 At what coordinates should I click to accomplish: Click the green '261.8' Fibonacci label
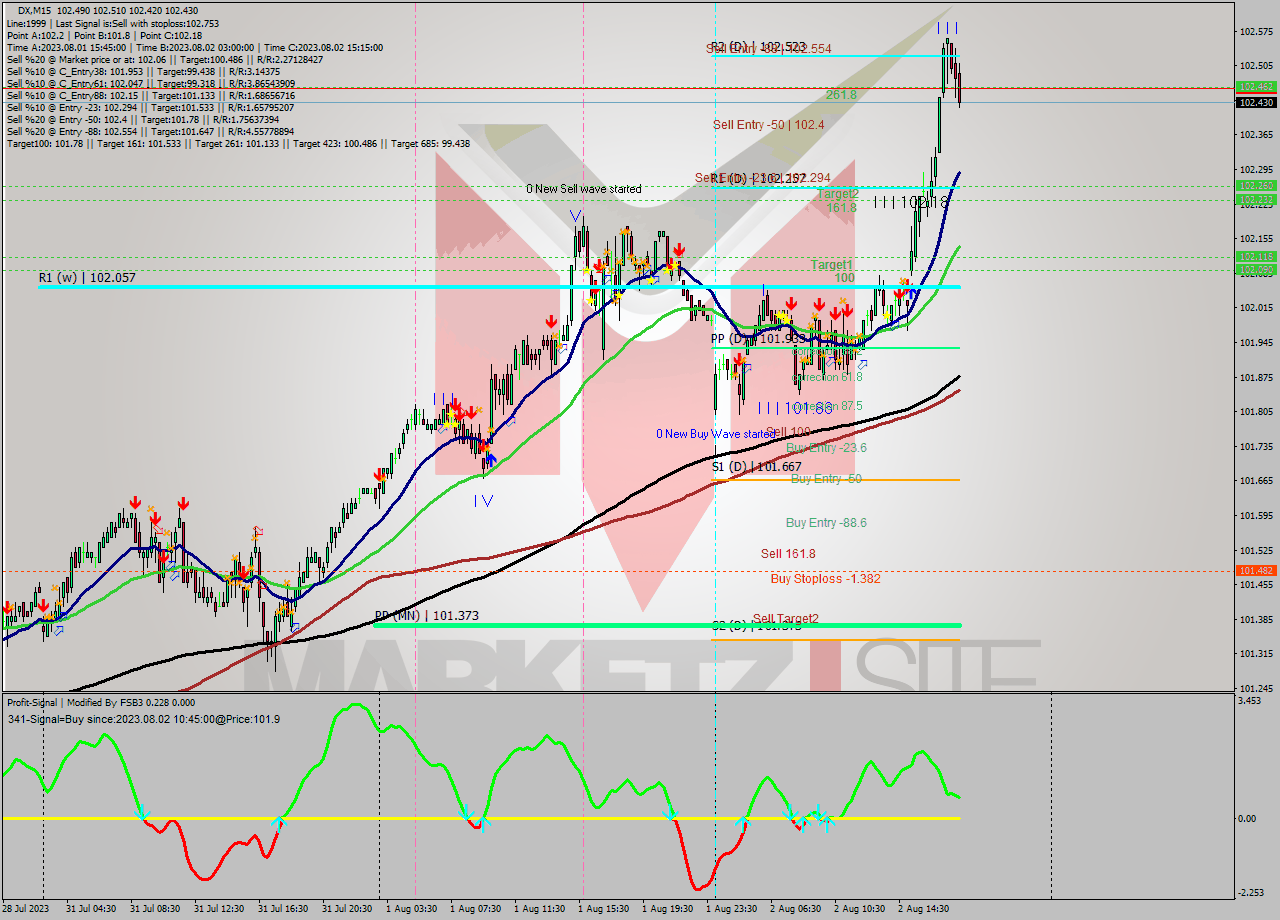click(x=841, y=94)
